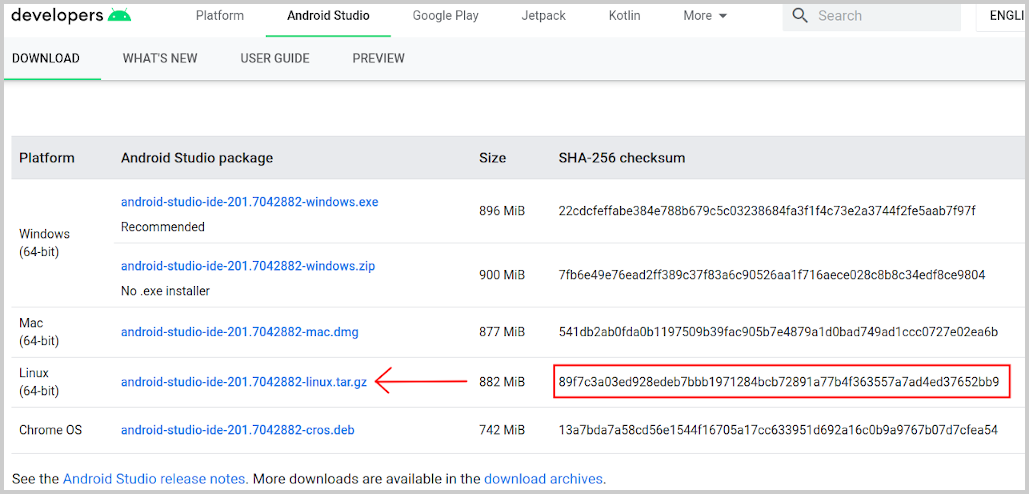This screenshot has height=494, width=1029.
Task: Select the Android Studio nav item
Action: pyautogui.click(x=328, y=16)
